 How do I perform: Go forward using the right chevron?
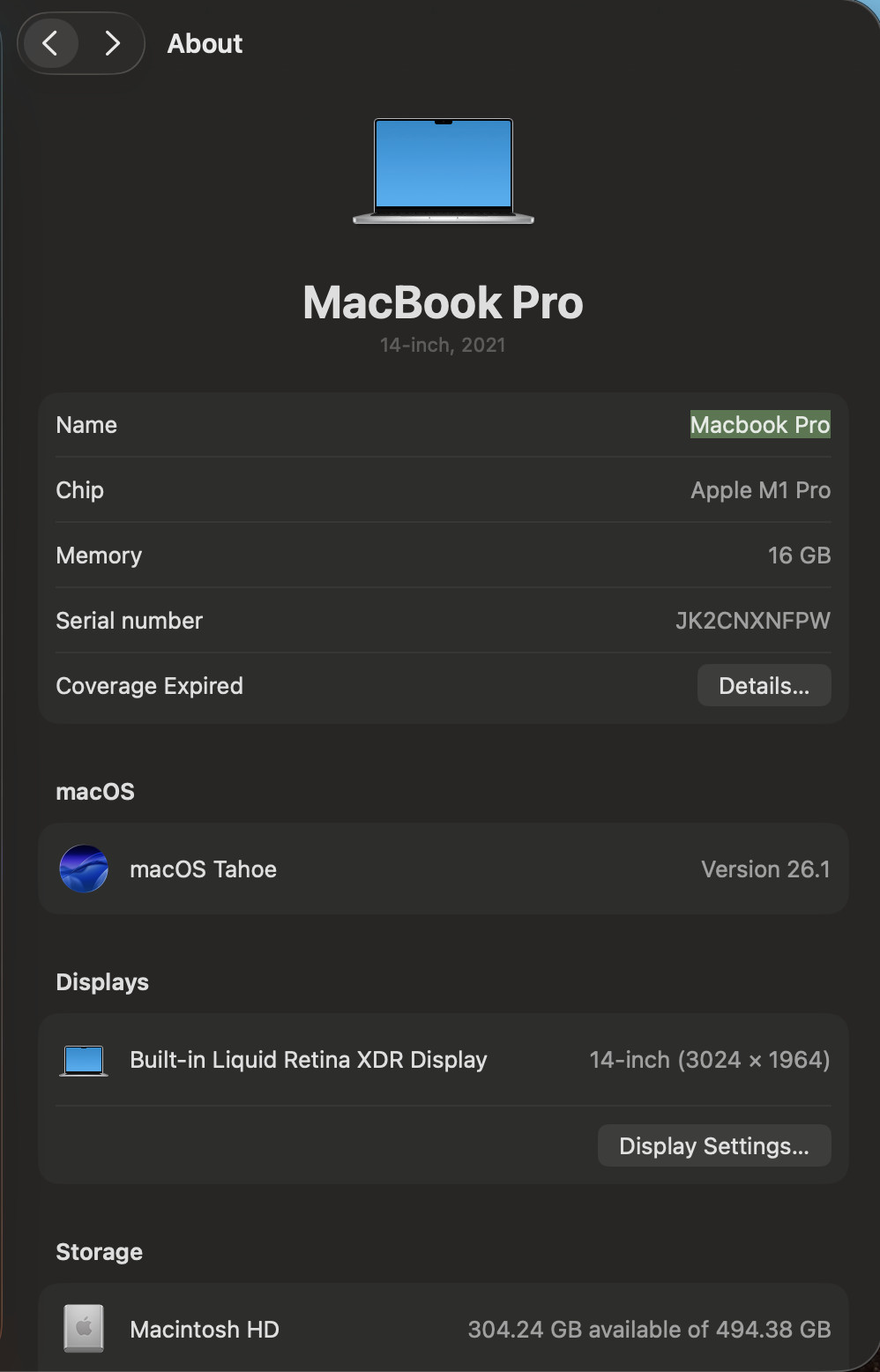(112, 43)
